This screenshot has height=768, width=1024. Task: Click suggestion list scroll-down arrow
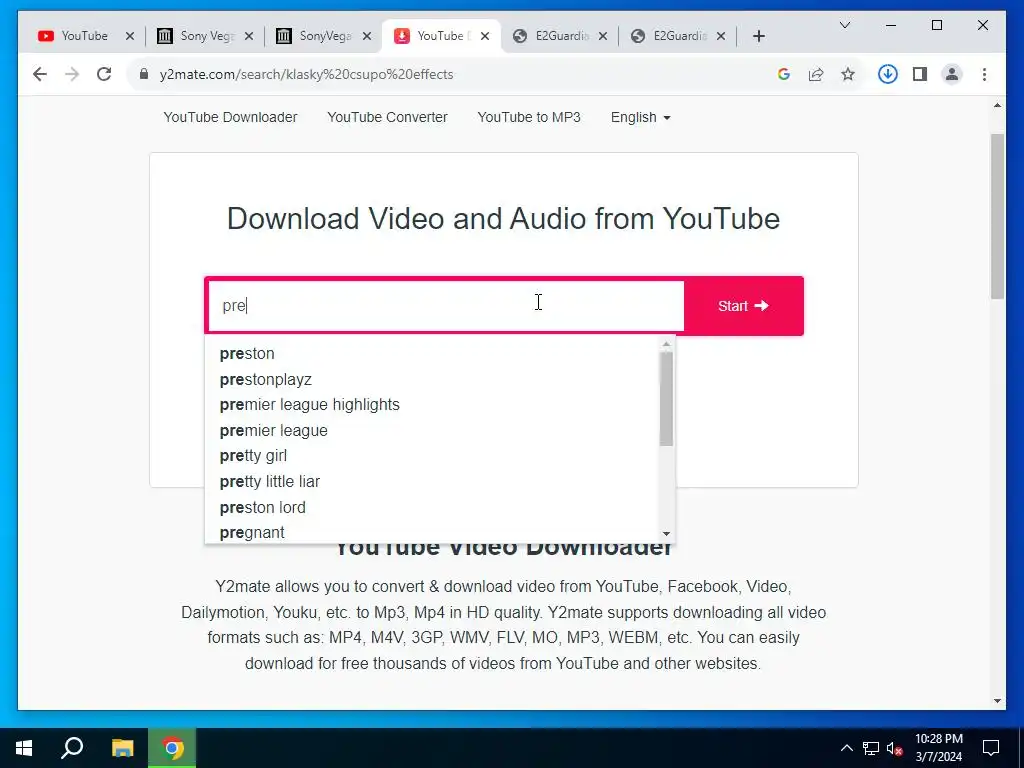666,534
